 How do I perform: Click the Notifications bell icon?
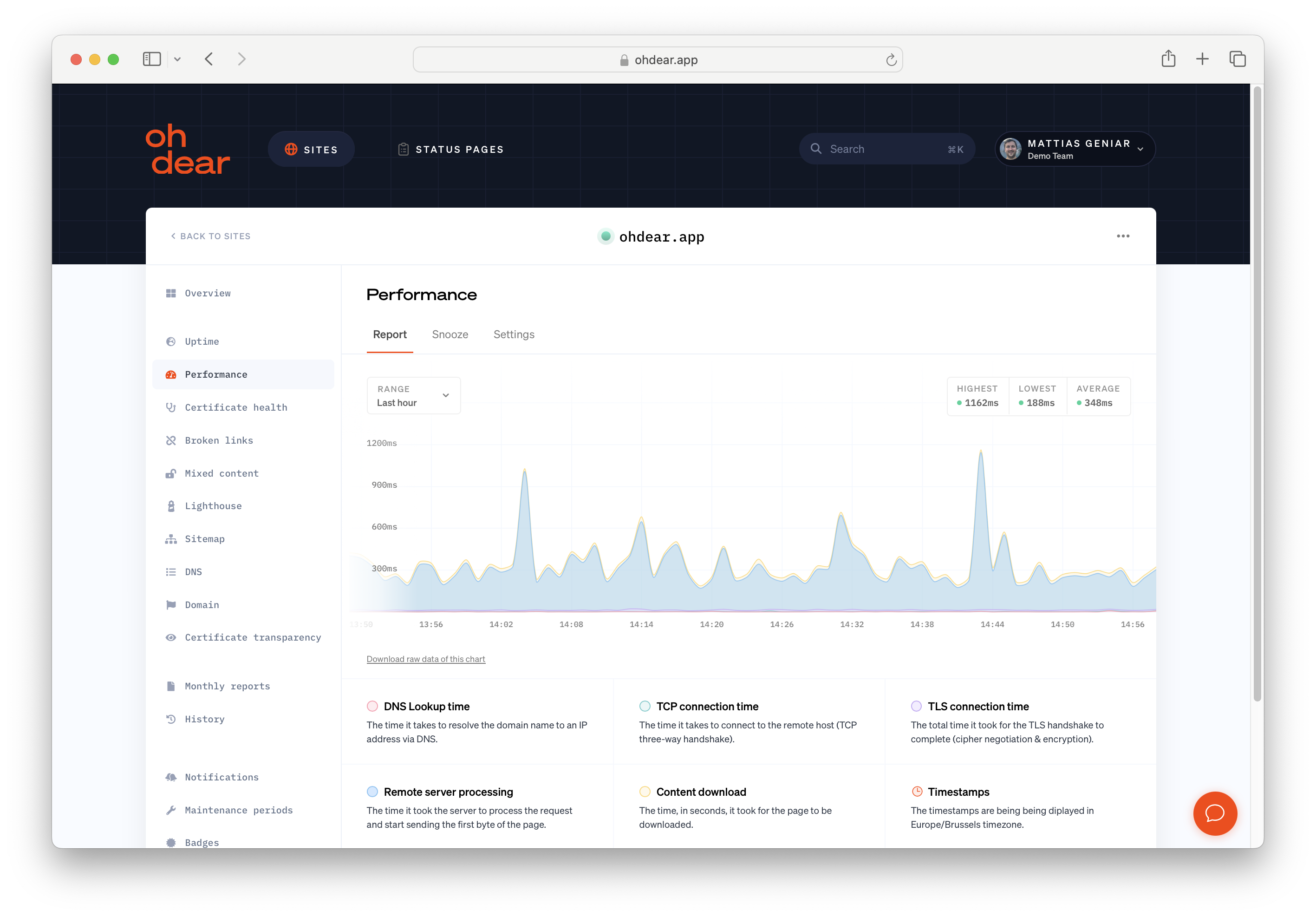pos(171,777)
